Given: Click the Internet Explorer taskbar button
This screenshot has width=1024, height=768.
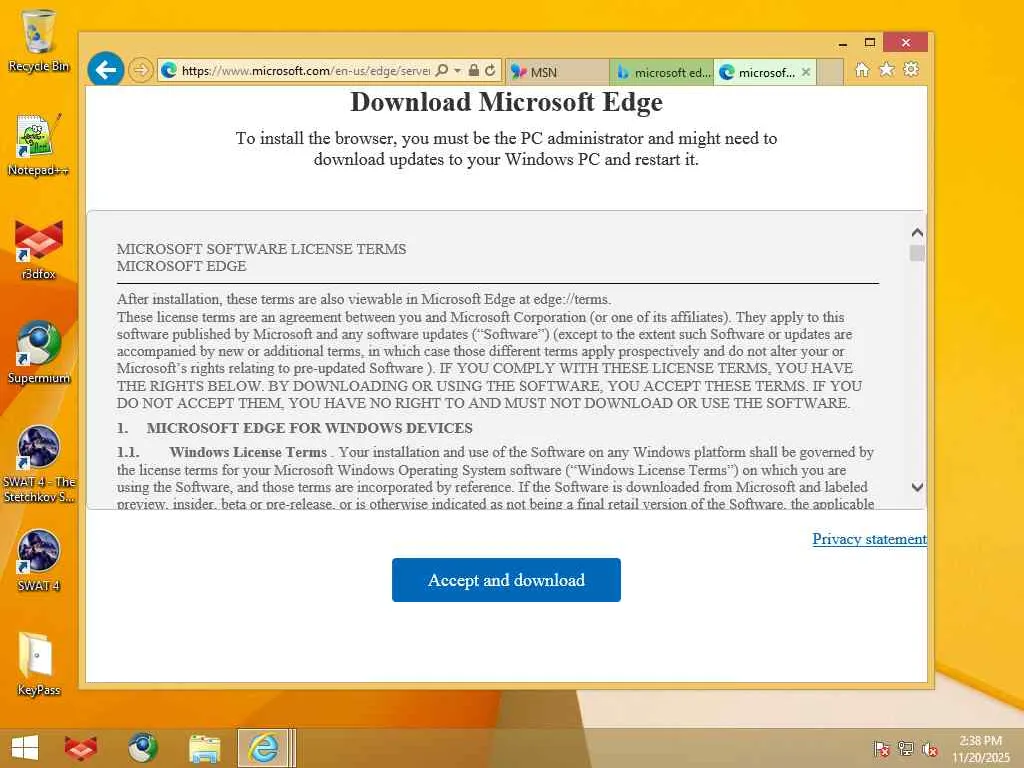Looking at the screenshot, I should (x=264, y=748).
